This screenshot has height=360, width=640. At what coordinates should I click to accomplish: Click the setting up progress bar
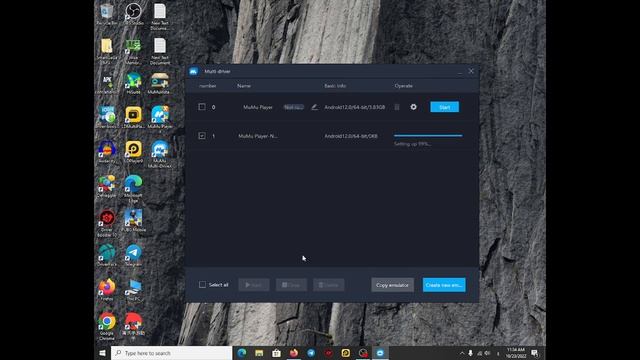tap(428, 135)
